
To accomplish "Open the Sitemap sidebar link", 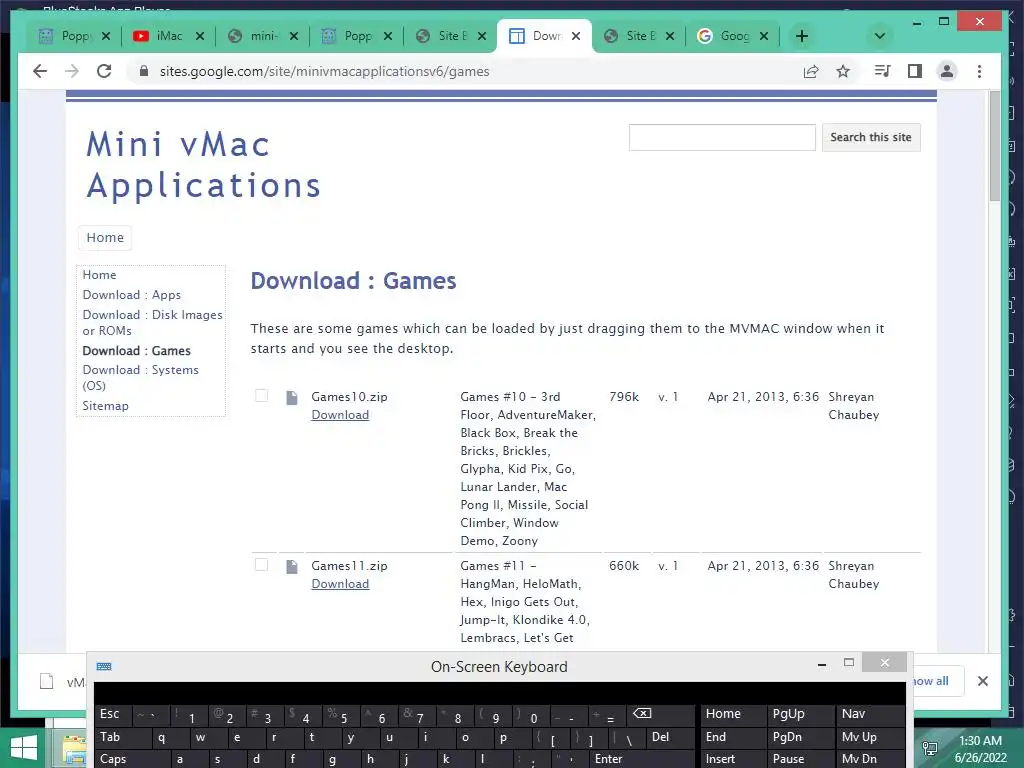I will point(105,406).
